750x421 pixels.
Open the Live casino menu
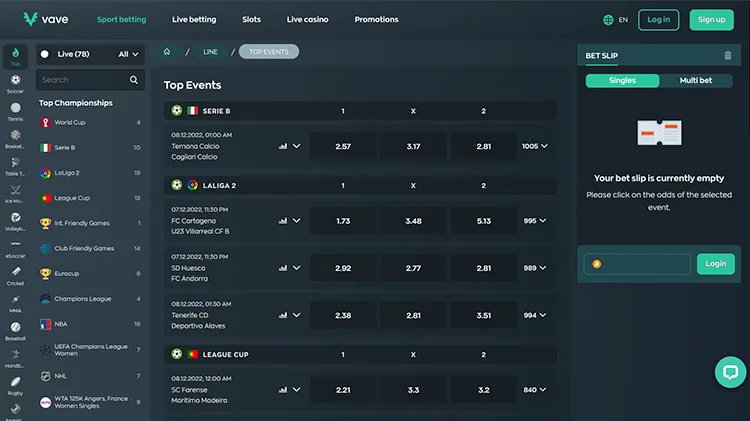tap(307, 19)
